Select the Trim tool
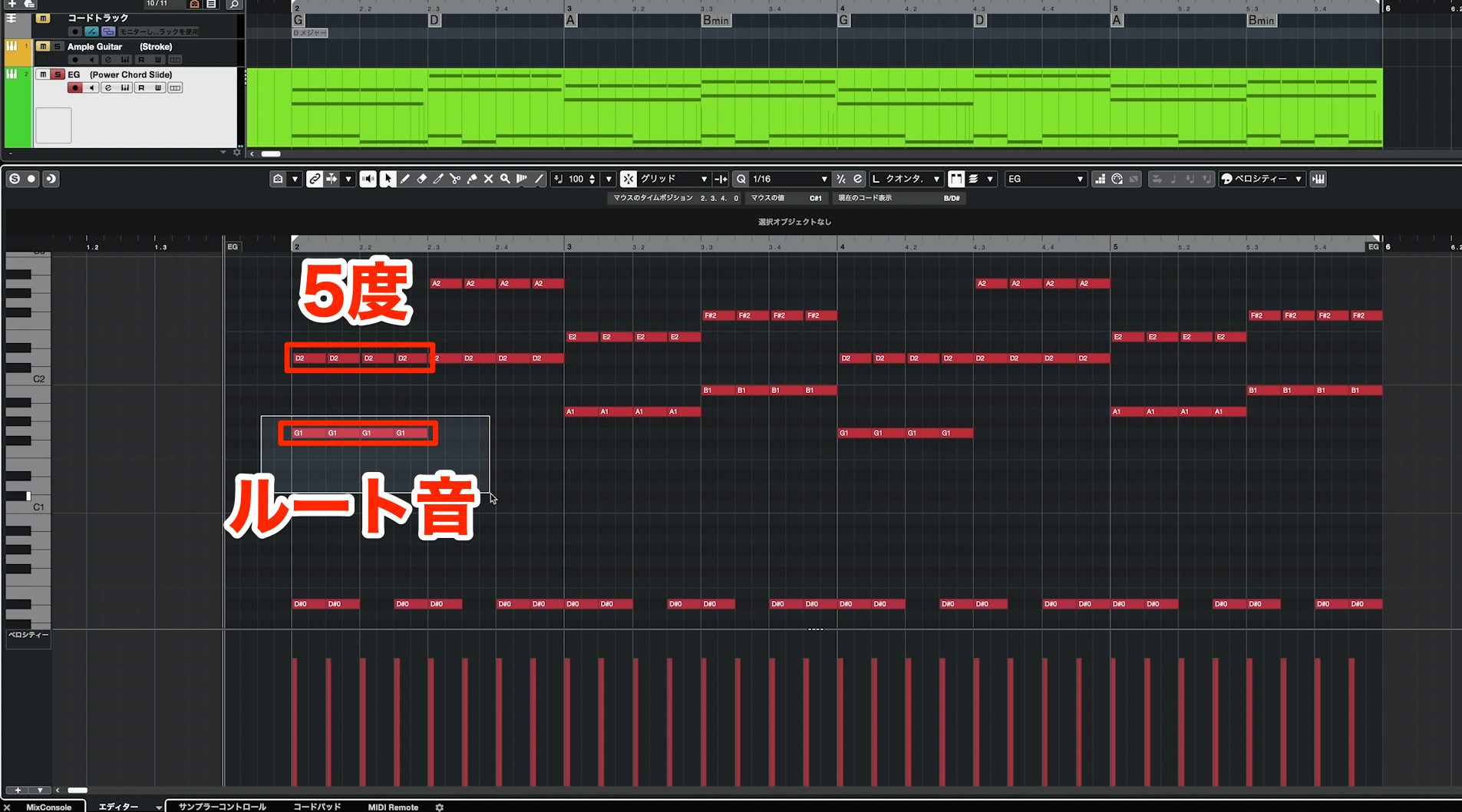 [x=438, y=179]
